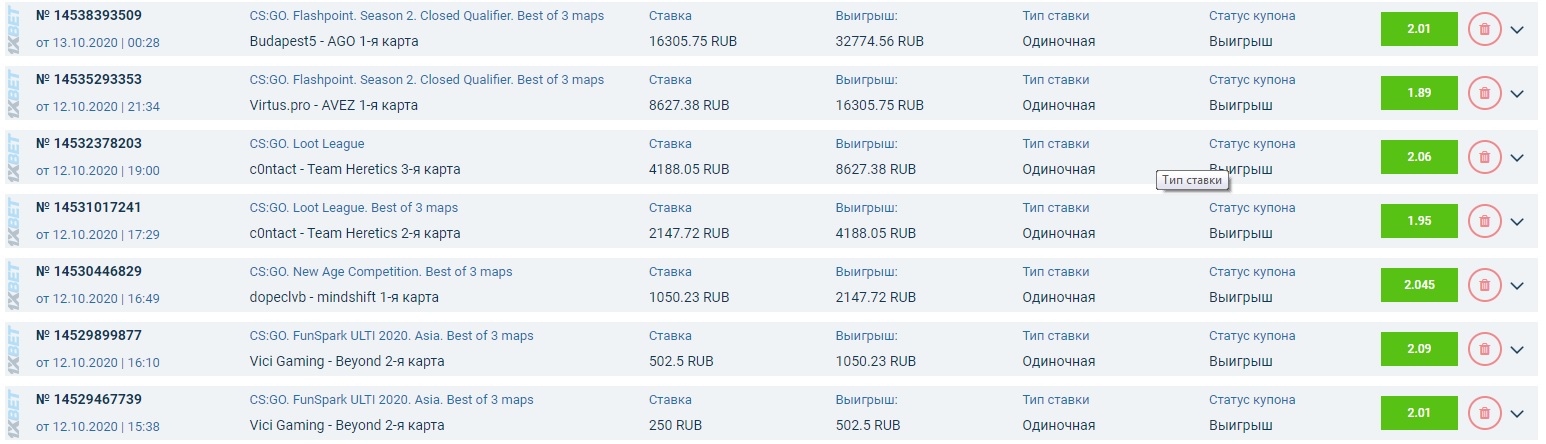Select coupon number № 14531017241
The height and width of the screenshot is (444, 1546).
[88, 208]
